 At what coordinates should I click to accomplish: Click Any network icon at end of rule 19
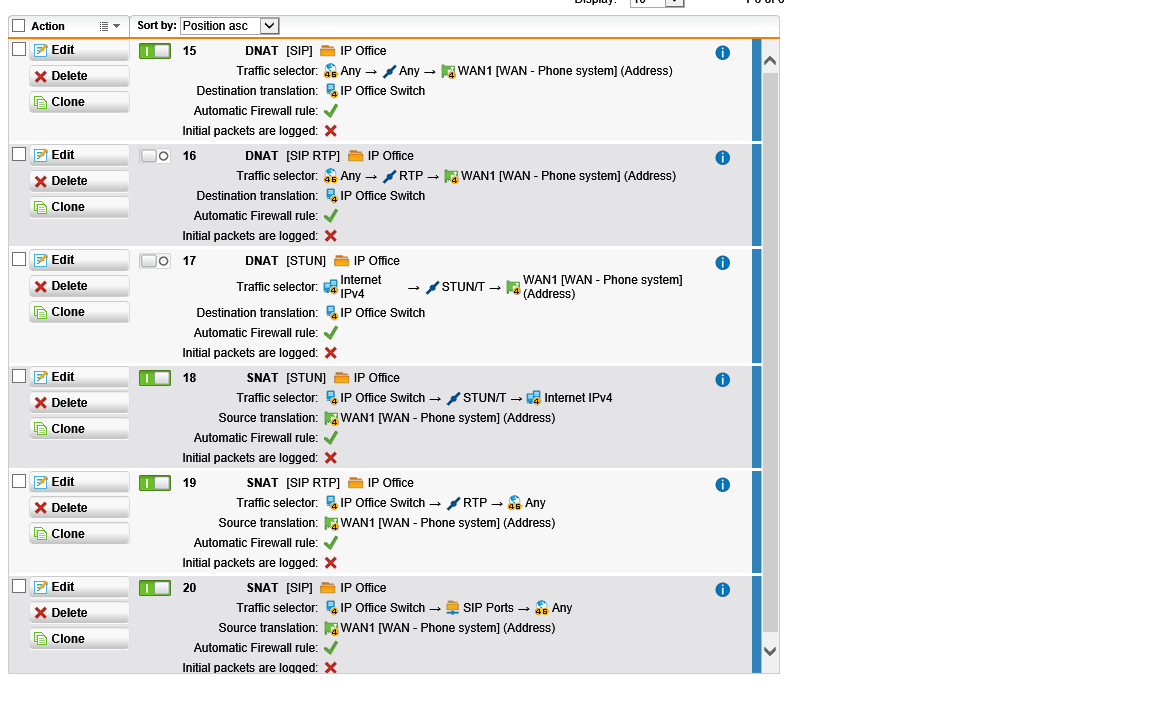pyautogui.click(x=515, y=503)
